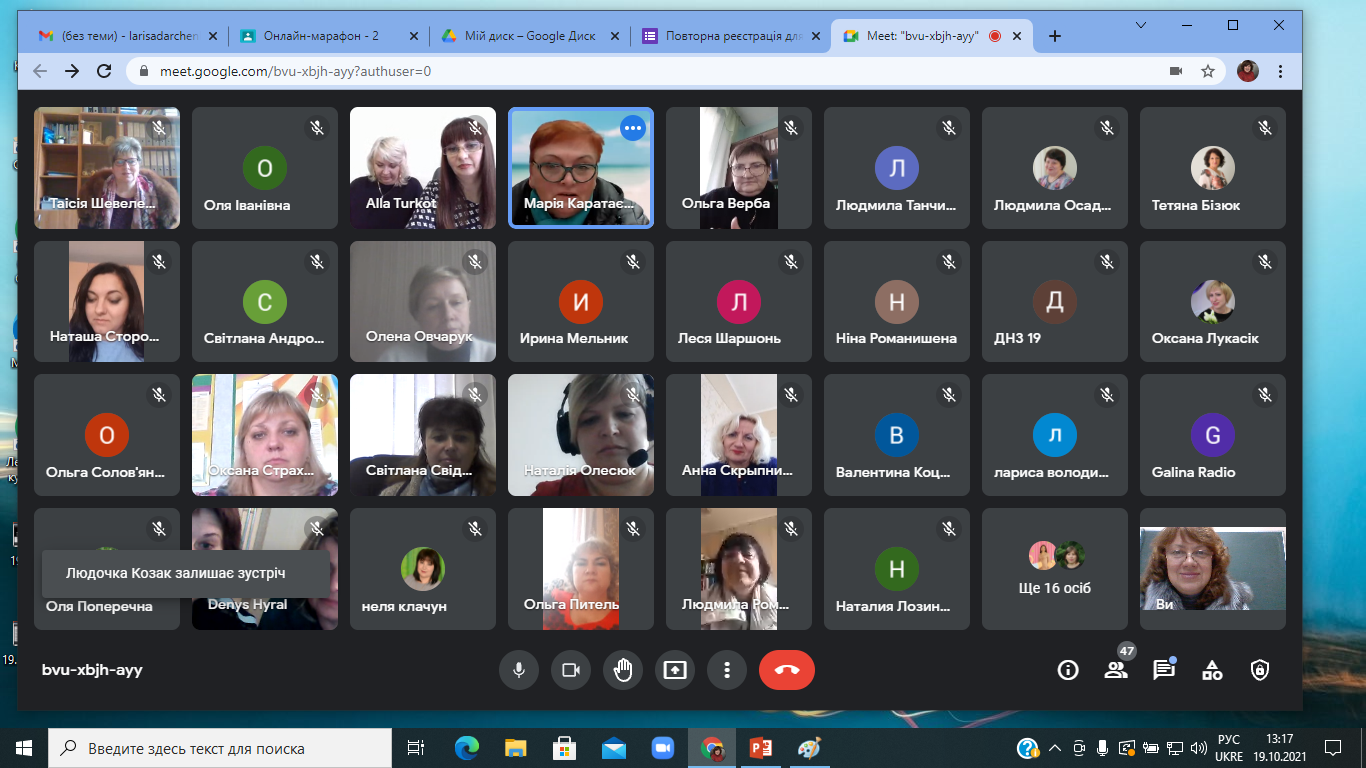Raise hand in the meeting
This screenshot has width=1366, height=768.
click(x=623, y=670)
